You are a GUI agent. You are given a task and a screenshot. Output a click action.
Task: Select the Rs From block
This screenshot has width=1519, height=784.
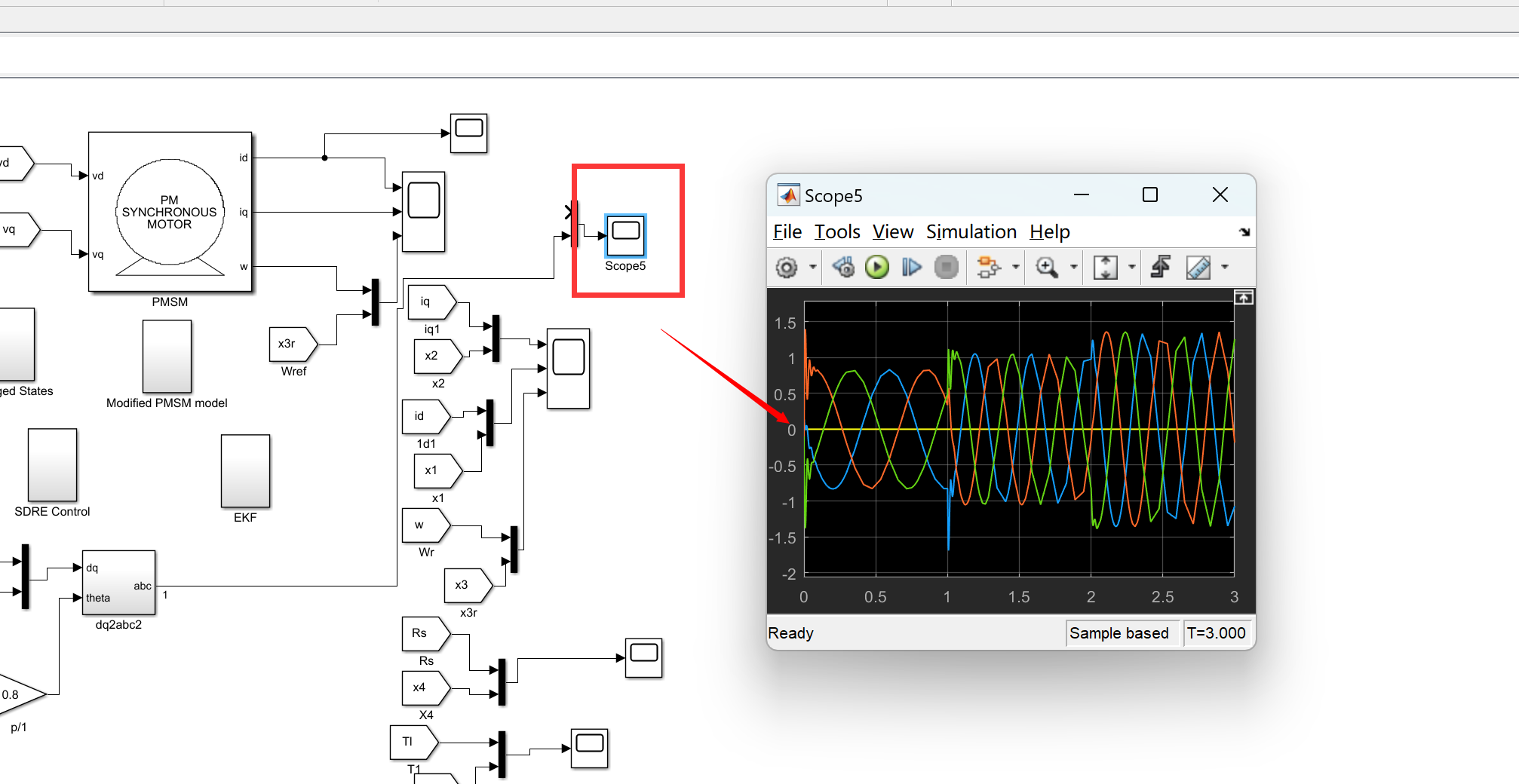click(x=426, y=634)
